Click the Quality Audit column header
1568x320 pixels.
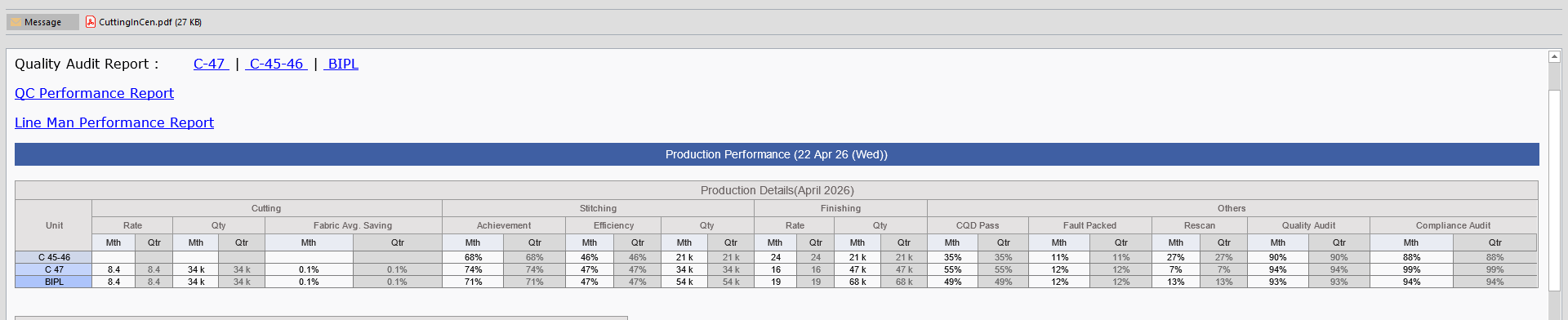pos(1308,225)
